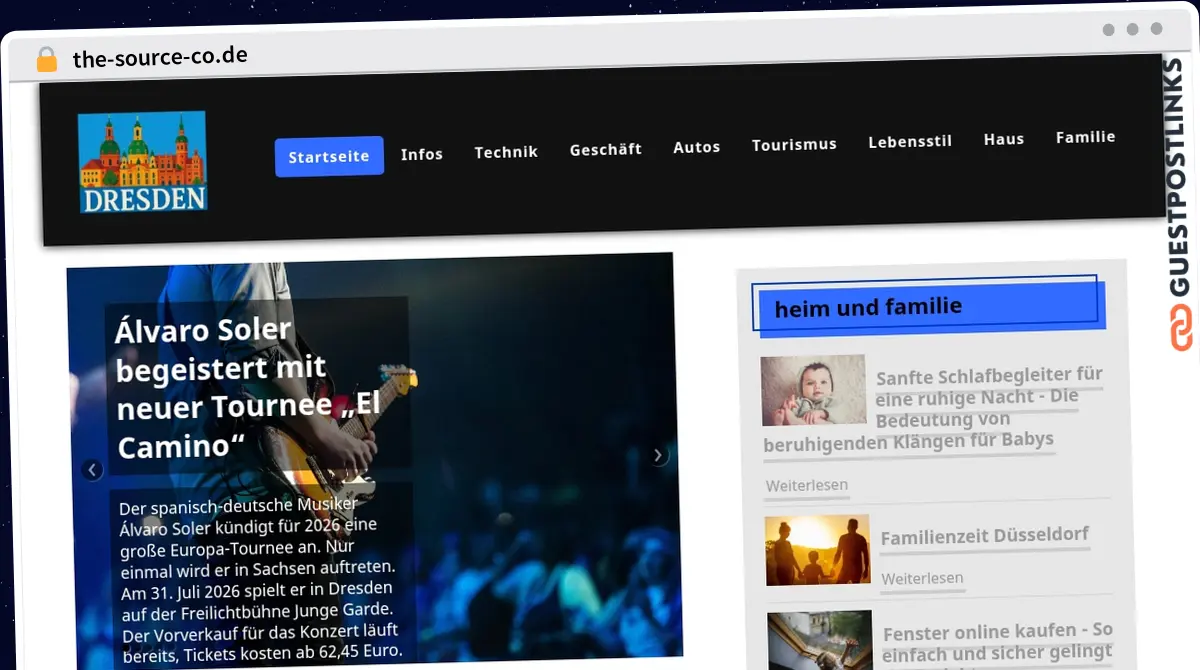Screen dimensions: 1200x670
Task: Click Weiterlesen under the Sanfte Schlafbegleiter article
Action: [x=807, y=485]
